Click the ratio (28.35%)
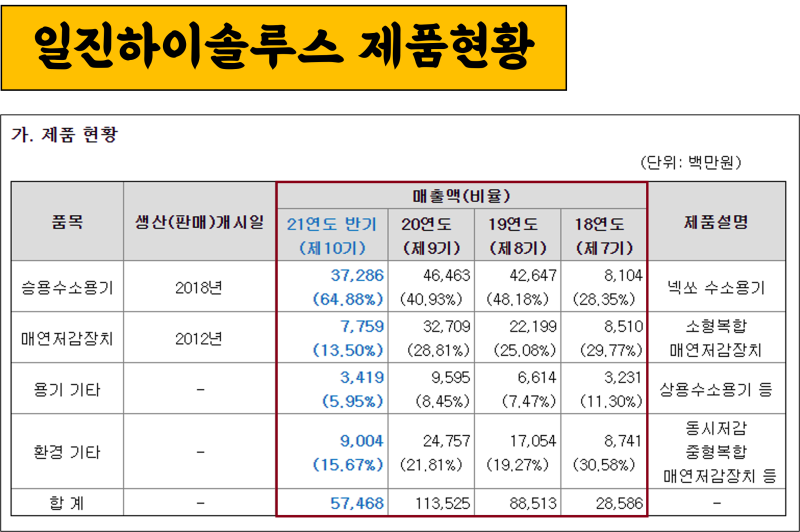The image size is (800, 532). [x=604, y=299]
